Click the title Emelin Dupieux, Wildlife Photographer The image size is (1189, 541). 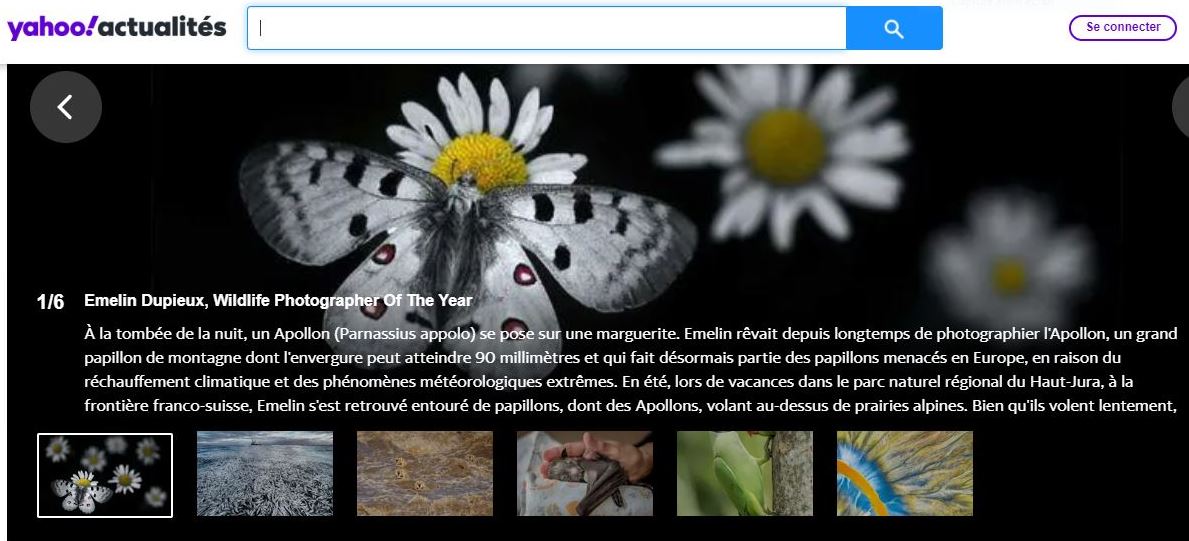[278, 300]
